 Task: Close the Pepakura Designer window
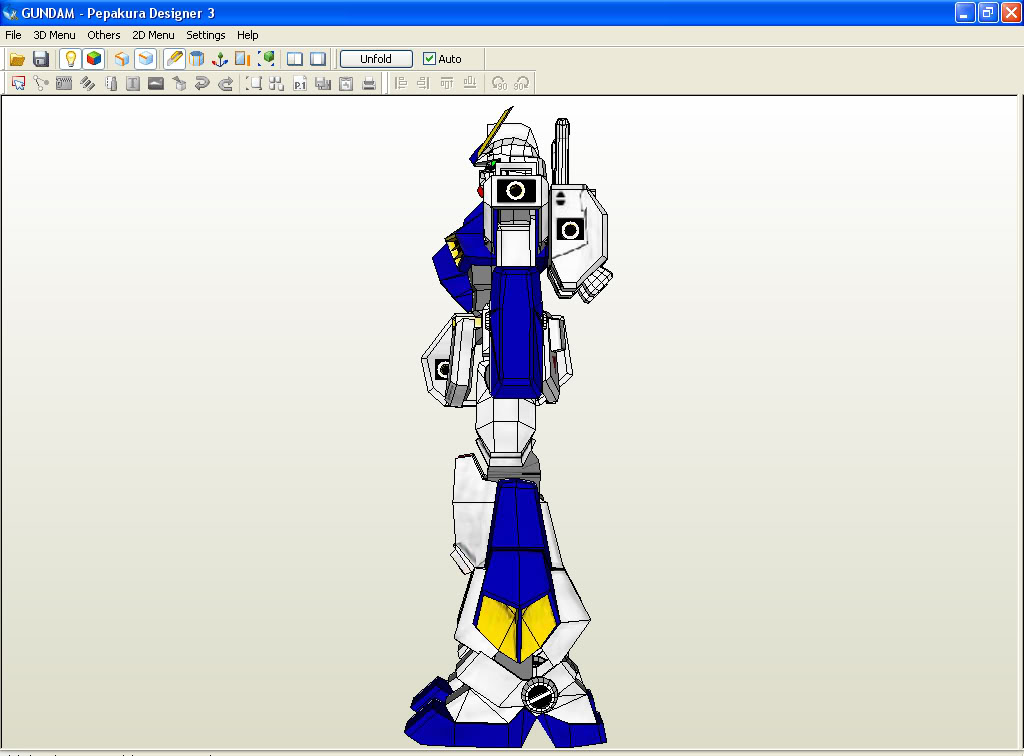click(1011, 13)
